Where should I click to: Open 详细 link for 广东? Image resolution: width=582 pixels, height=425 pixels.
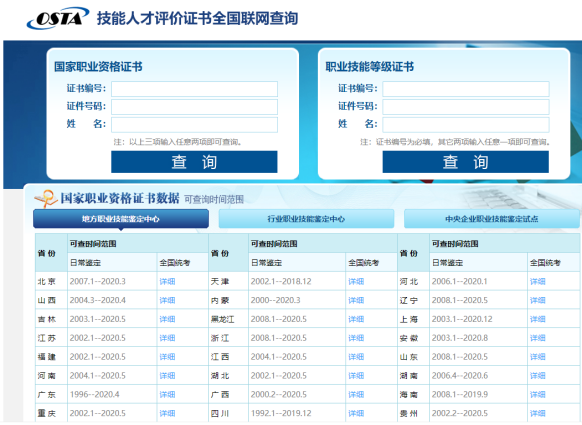point(167,394)
